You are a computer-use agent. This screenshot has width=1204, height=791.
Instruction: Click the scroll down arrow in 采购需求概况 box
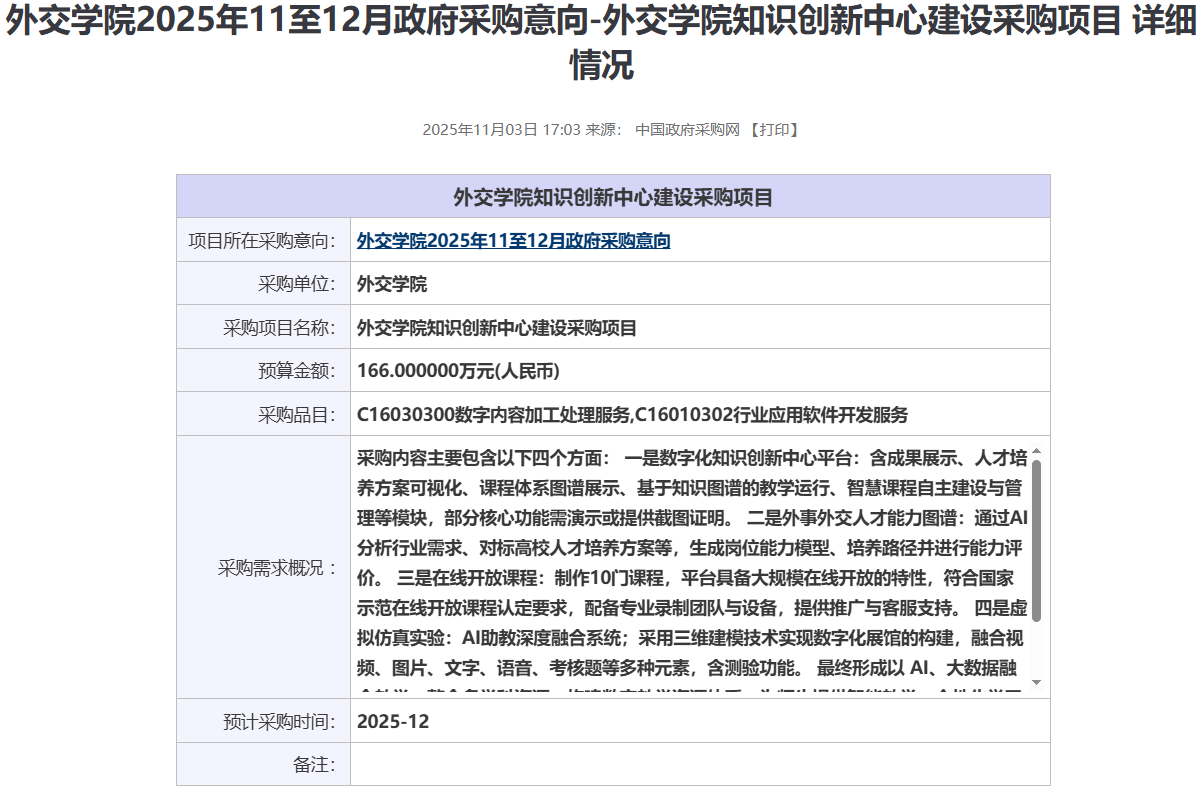[1036, 682]
